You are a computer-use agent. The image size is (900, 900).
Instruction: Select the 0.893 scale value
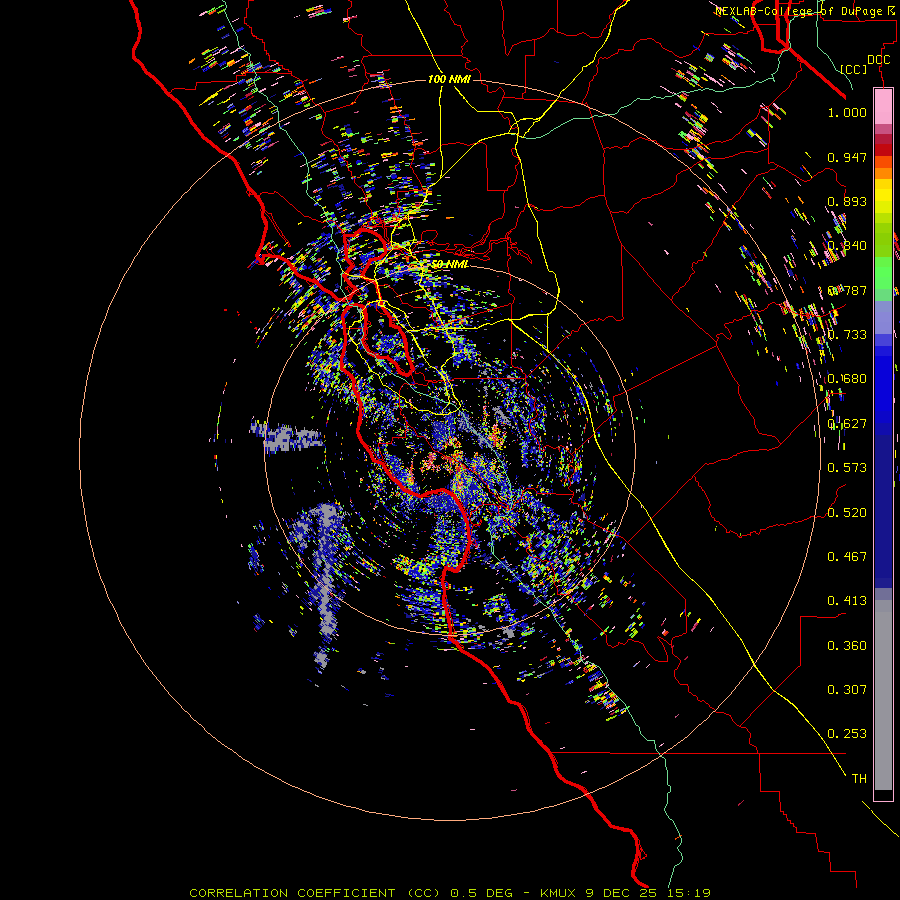point(847,201)
